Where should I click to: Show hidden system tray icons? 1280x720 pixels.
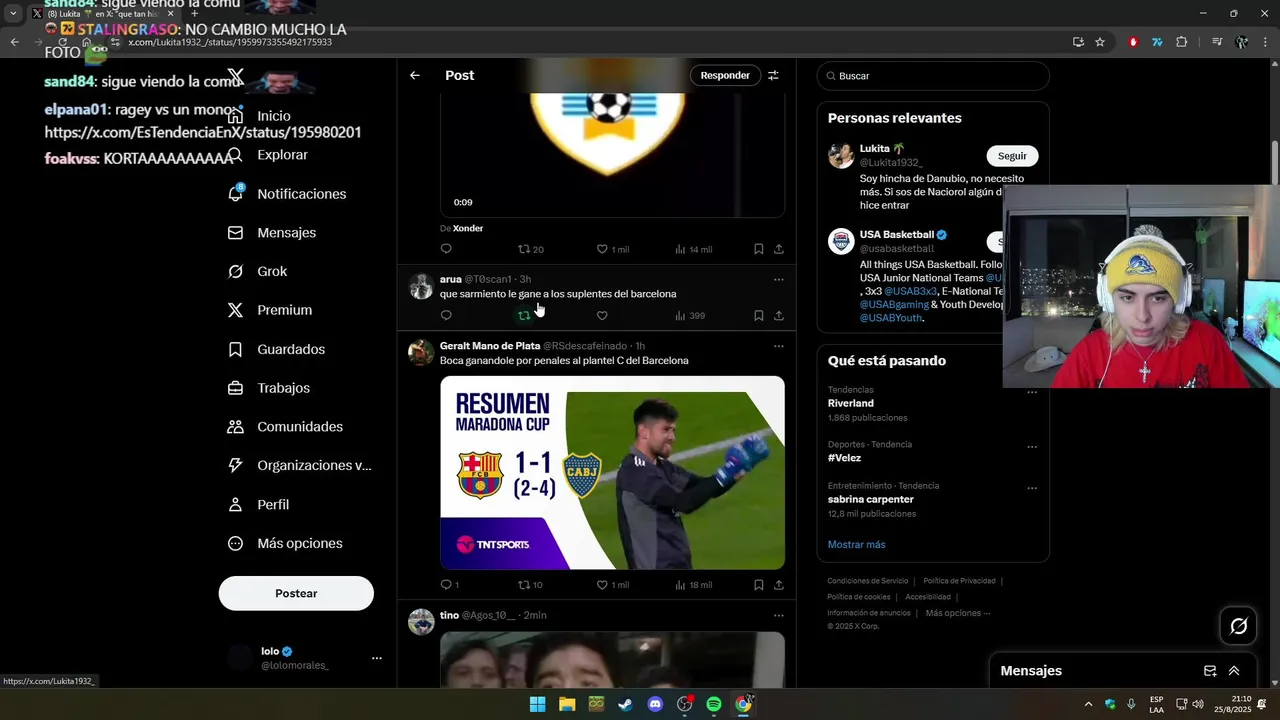1089,704
